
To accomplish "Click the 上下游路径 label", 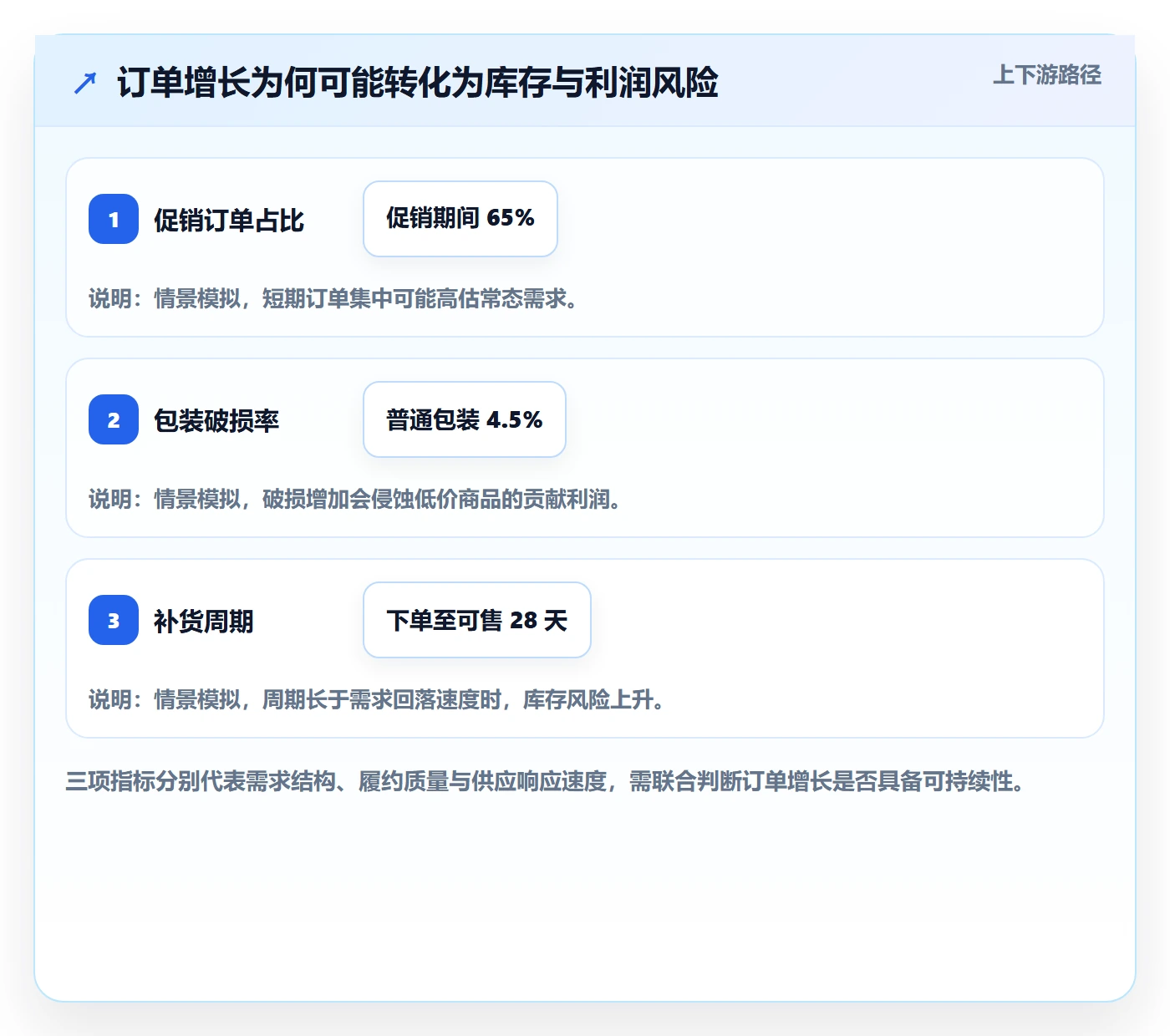I will click(x=1047, y=75).
